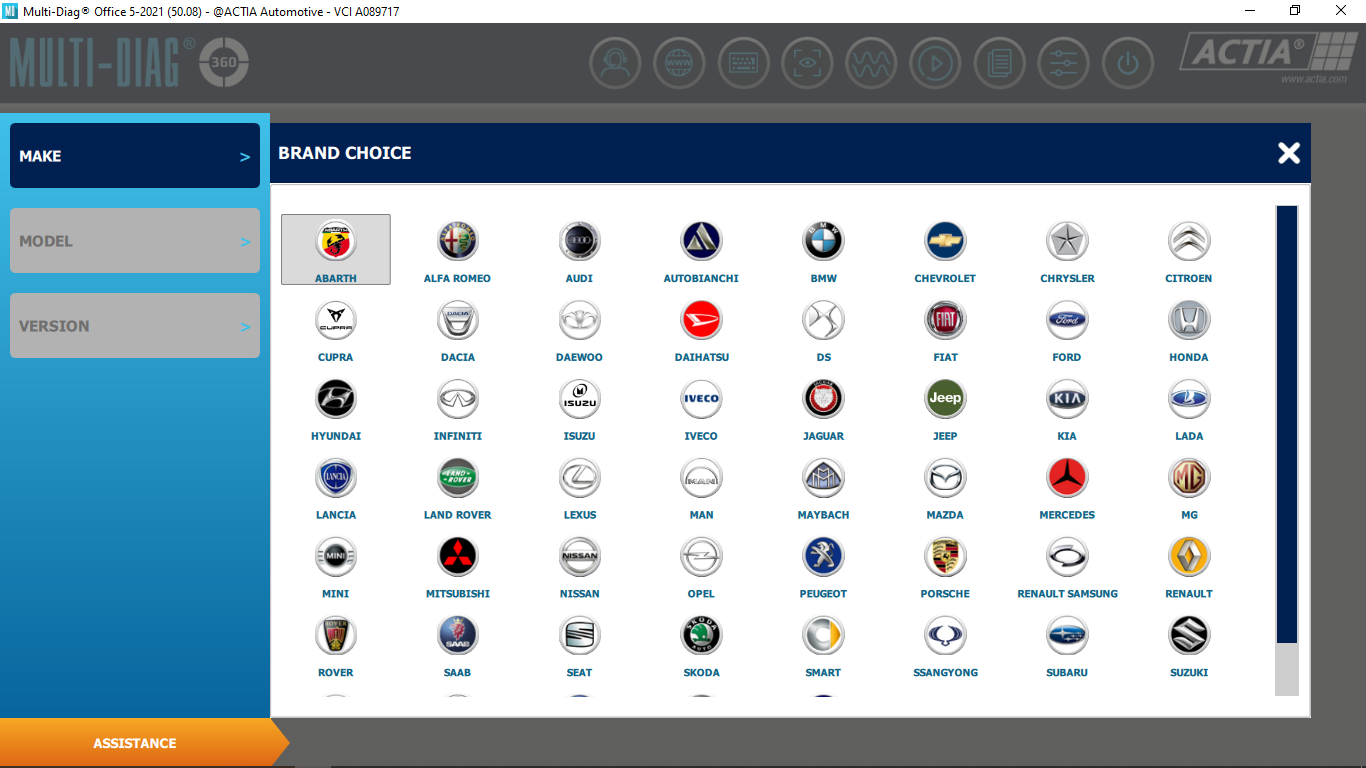Pick the Mercedes brand logo
Viewport: 1366px width, 768px height.
pos(1067,478)
